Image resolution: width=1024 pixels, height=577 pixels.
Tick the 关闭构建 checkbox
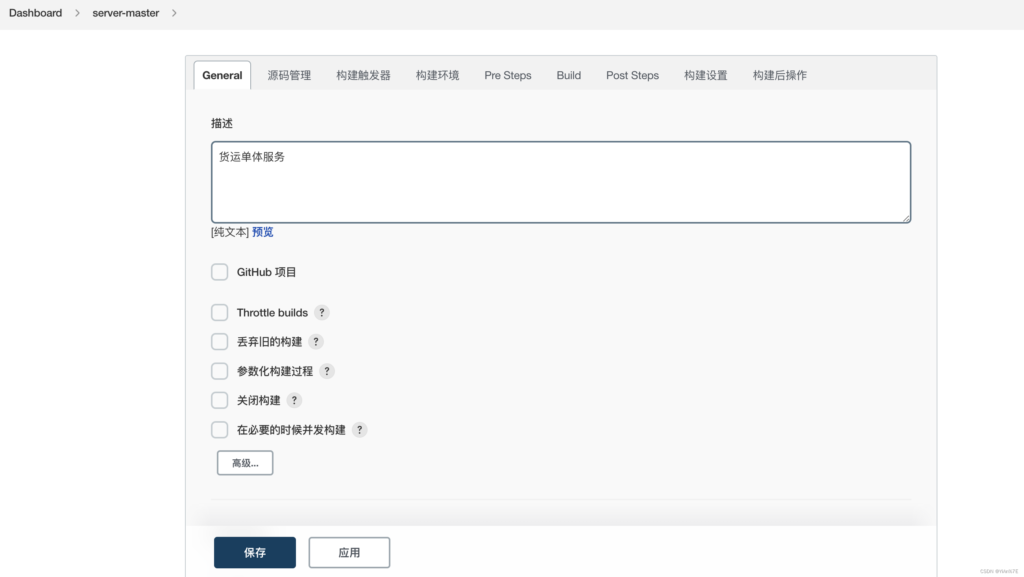coord(220,400)
